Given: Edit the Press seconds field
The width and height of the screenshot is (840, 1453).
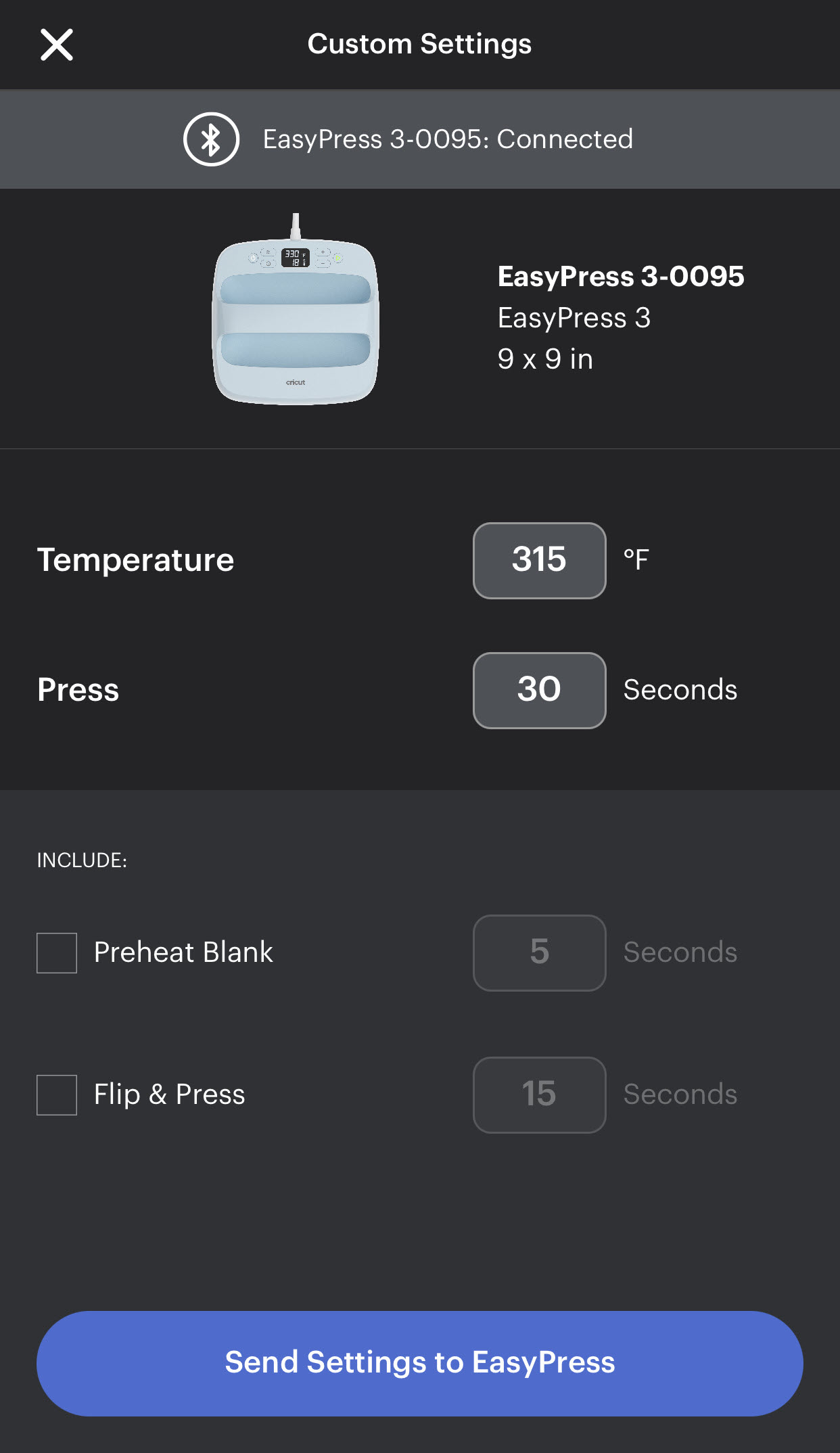Looking at the screenshot, I should pyautogui.click(x=539, y=690).
